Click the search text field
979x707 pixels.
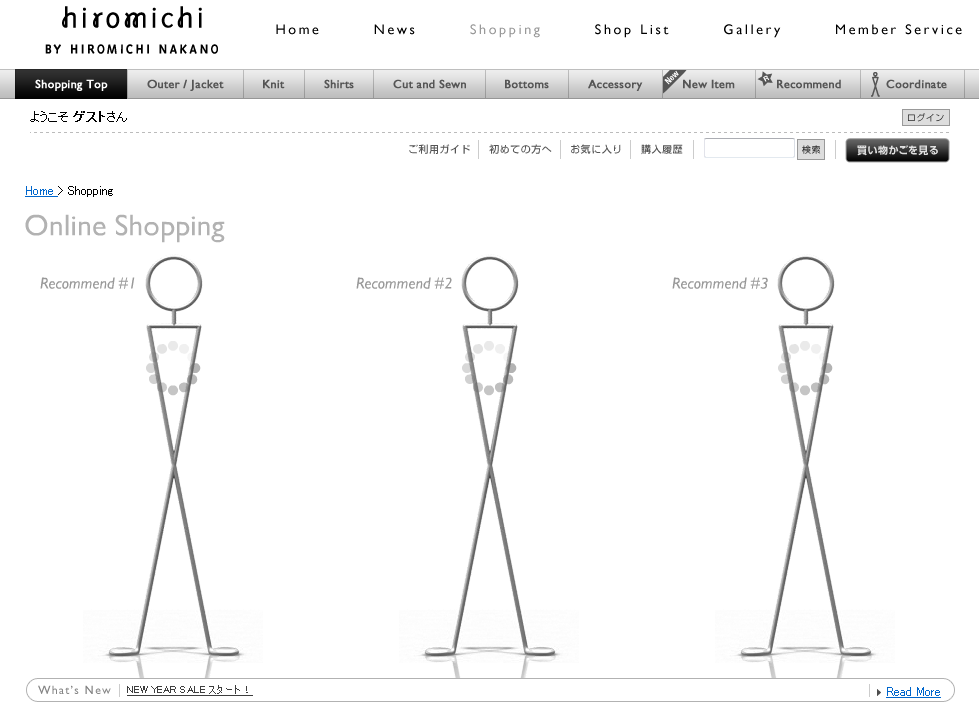[x=748, y=149]
